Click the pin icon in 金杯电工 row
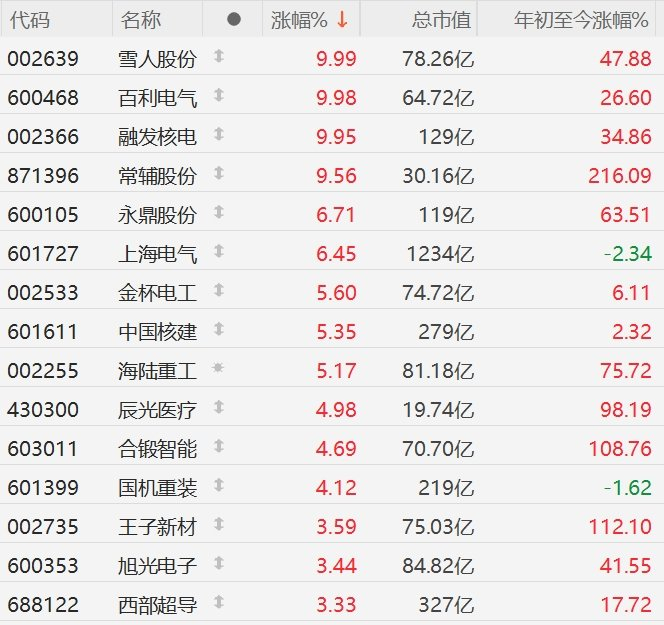The width and height of the screenshot is (664, 625). point(219,290)
